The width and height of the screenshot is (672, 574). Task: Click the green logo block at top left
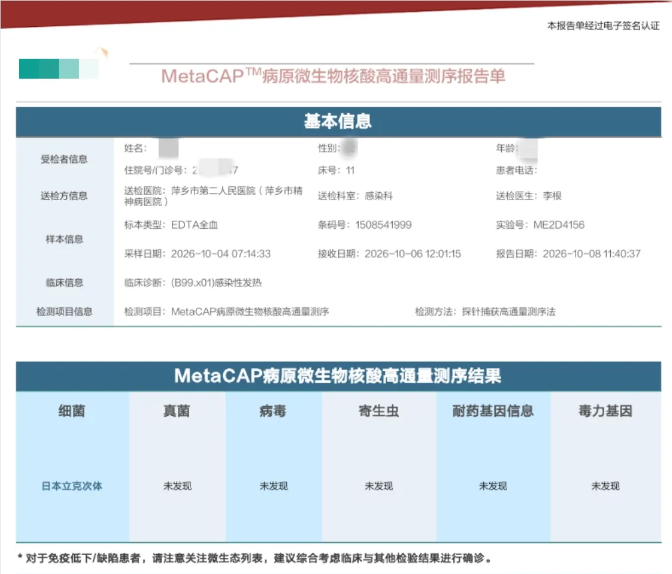pos(59,69)
